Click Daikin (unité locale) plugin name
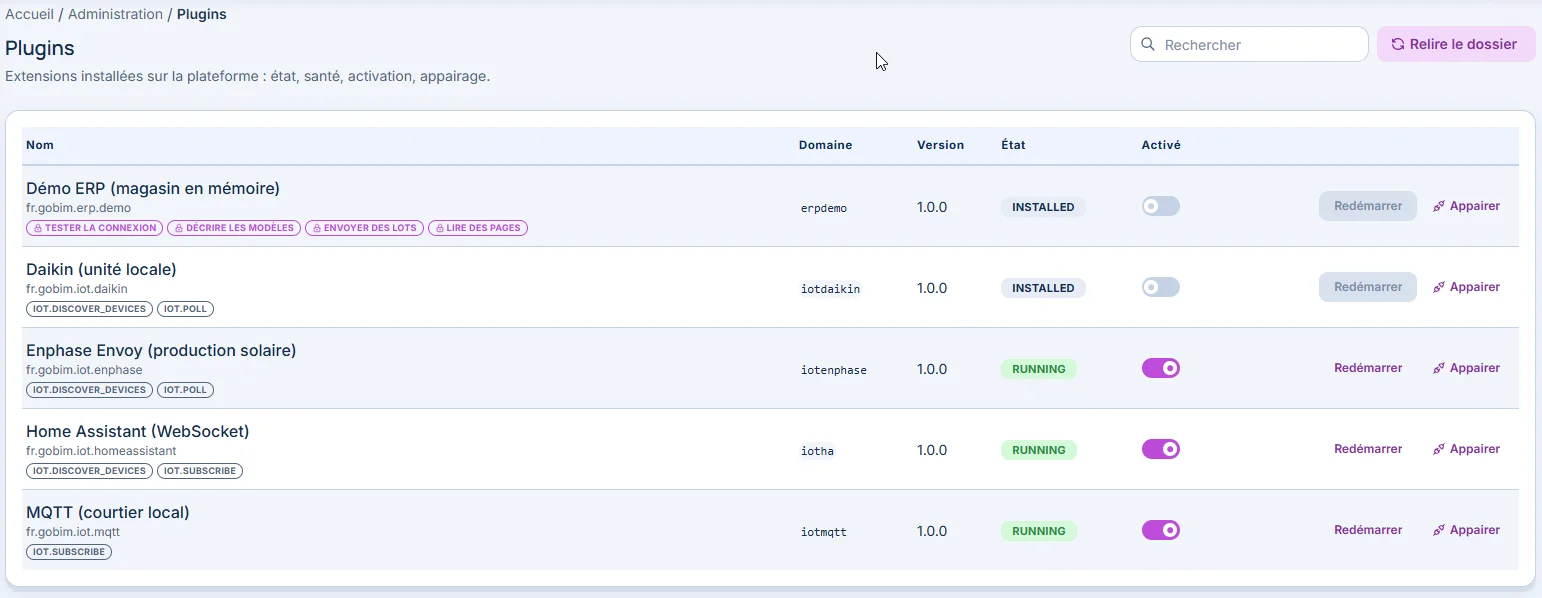The height and width of the screenshot is (598, 1542). pyautogui.click(x=101, y=269)
